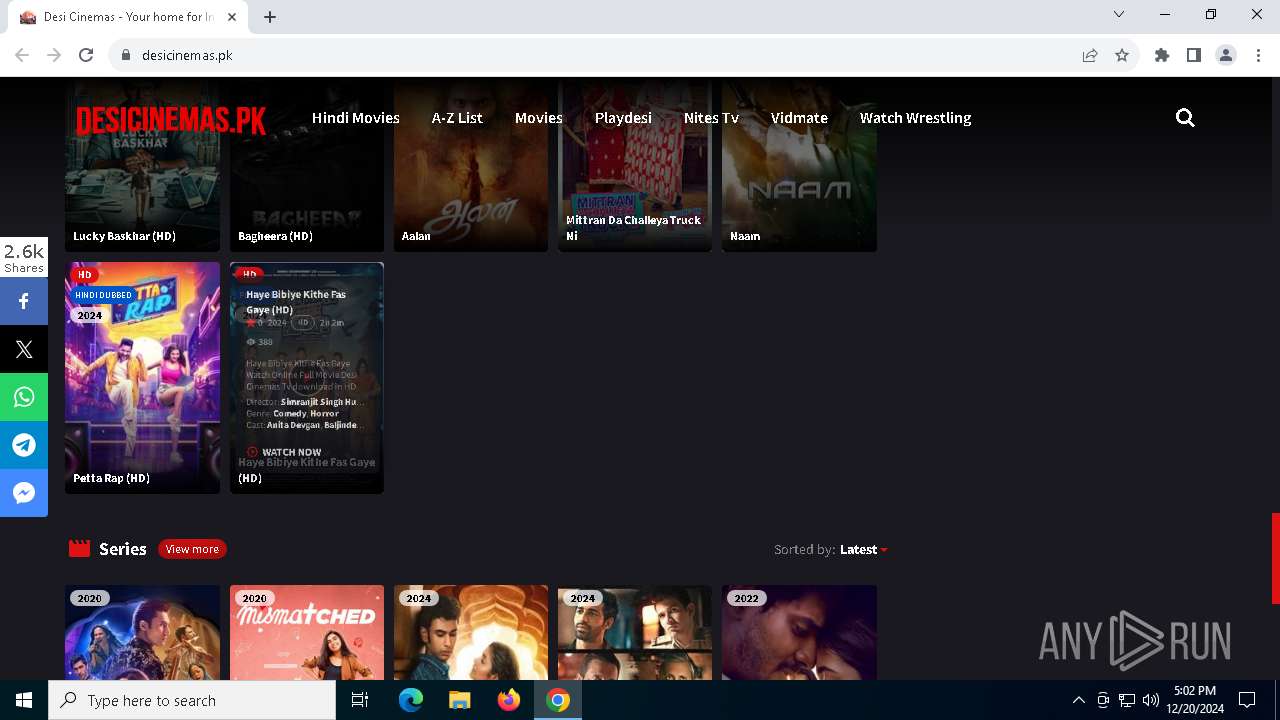The image size is (1280, 720).
Task: Open Chrome's three-dot menu
Action: [1258, 55]
